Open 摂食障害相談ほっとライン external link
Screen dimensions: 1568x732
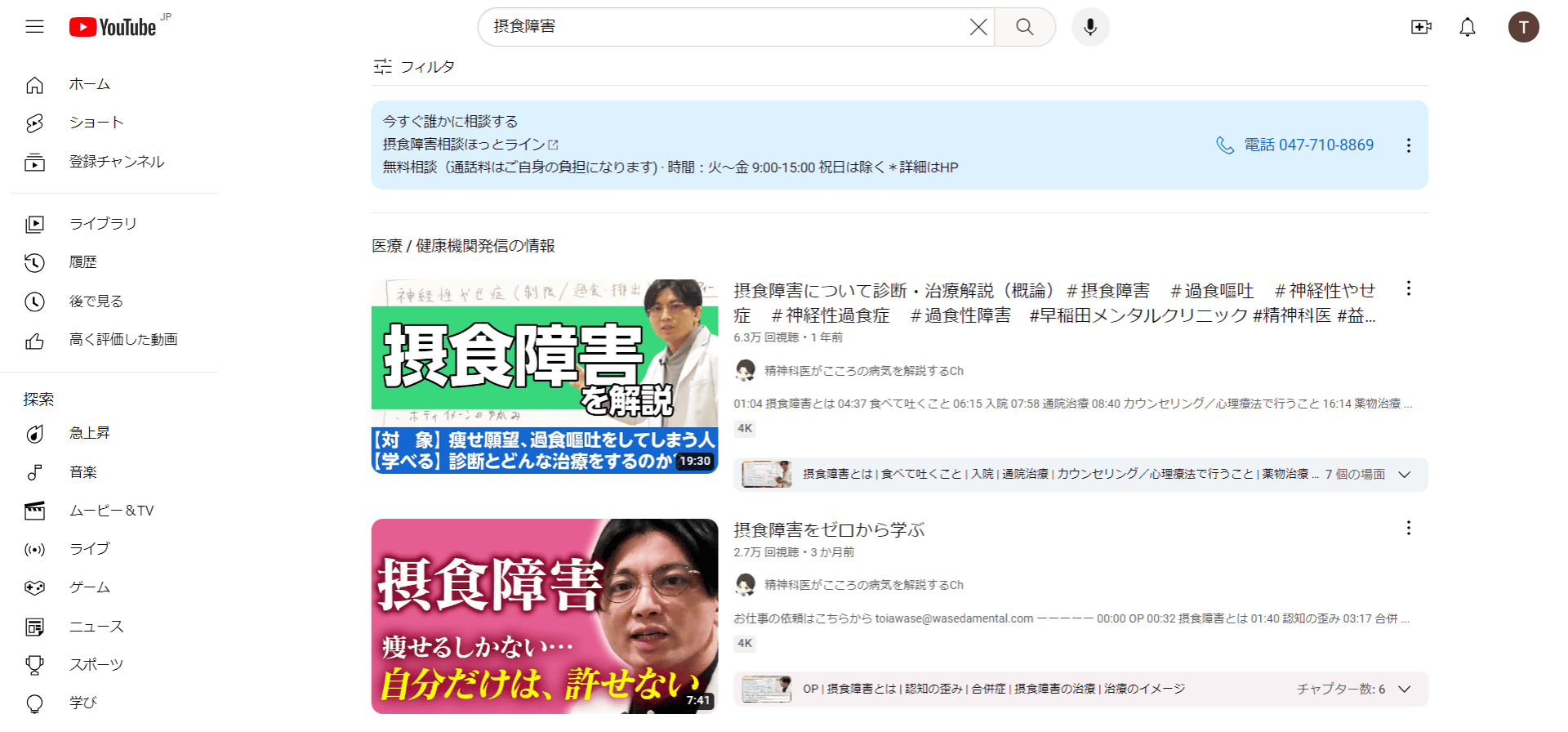(470, 145)
